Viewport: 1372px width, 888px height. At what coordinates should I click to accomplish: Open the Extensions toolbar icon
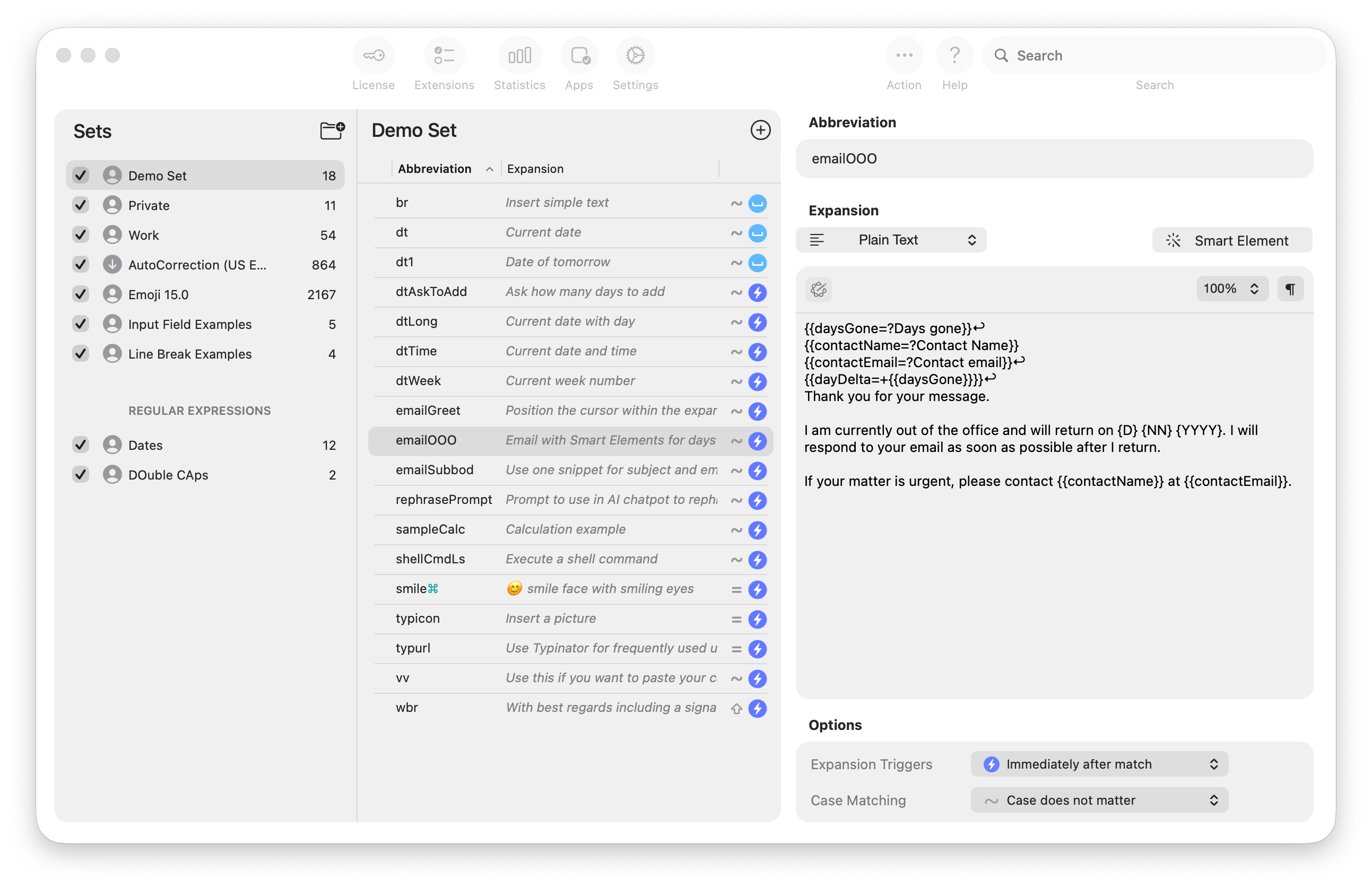pyautogui.click(x=444, y=56)
